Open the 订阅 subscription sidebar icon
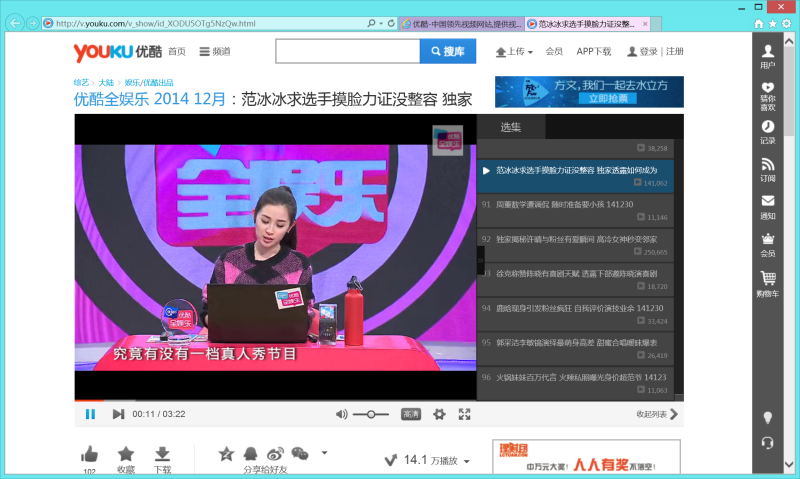This screenshot has width=800, height=479. [x=767, y=170]
